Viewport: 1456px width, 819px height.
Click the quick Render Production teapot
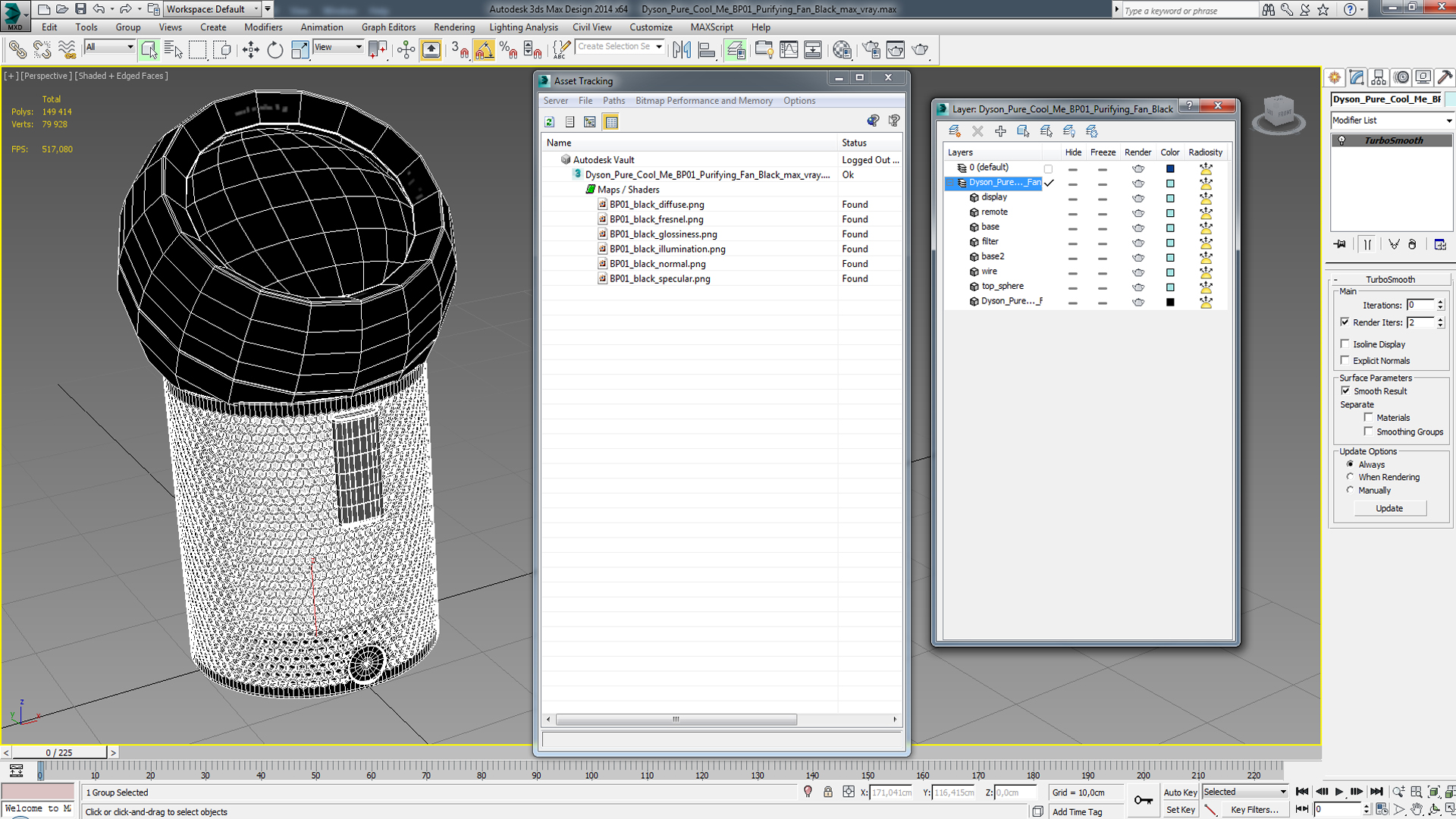pos(921,50)
